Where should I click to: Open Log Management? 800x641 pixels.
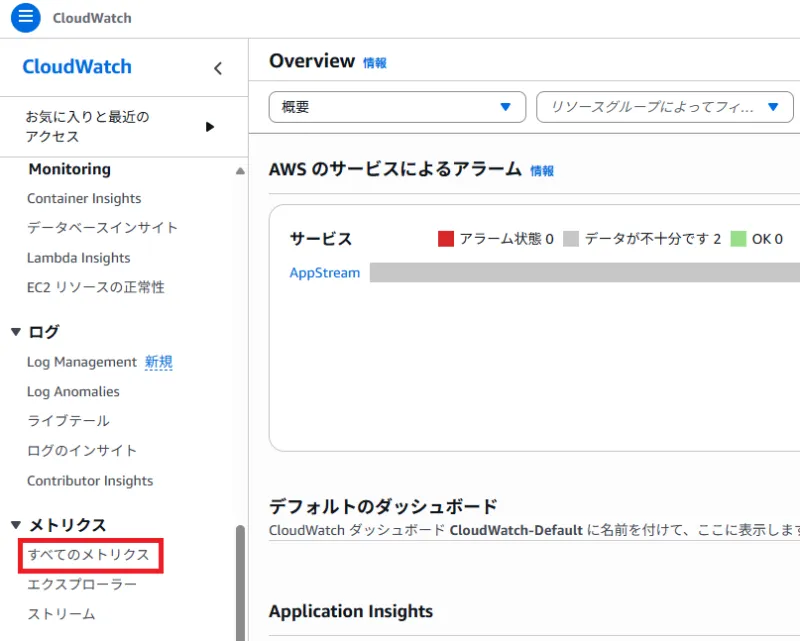pyautogui.click(x=82, y=362)
